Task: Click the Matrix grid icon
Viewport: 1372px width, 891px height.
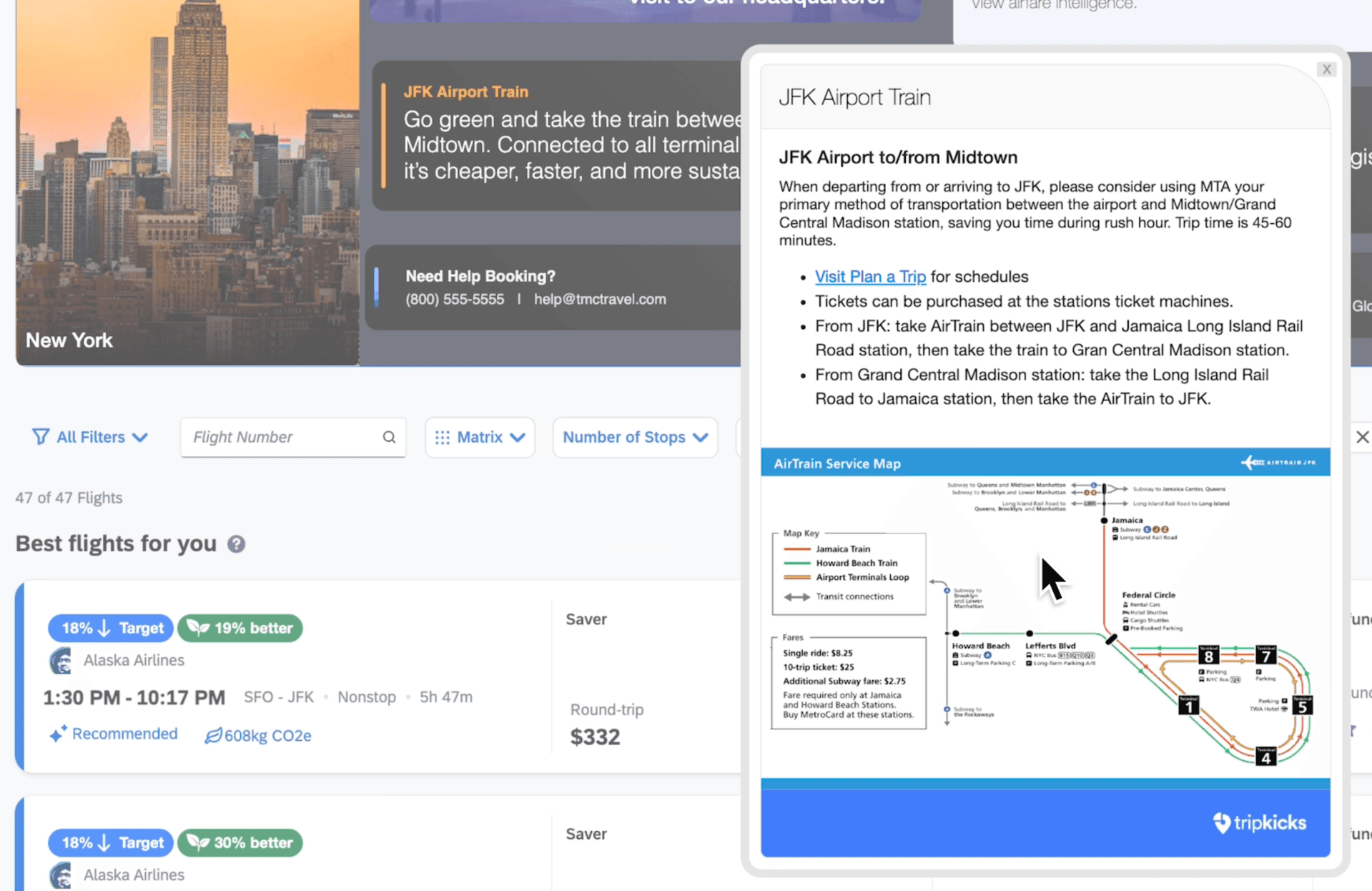Action: click(443, 437)
